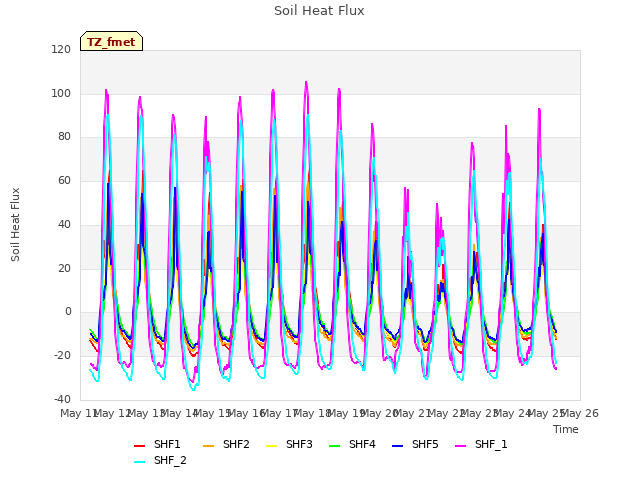The width and height of the screenshot is (640, 480).
Task: Click the blue SHF5 legend swatch
Action: [x=397, y=446]
